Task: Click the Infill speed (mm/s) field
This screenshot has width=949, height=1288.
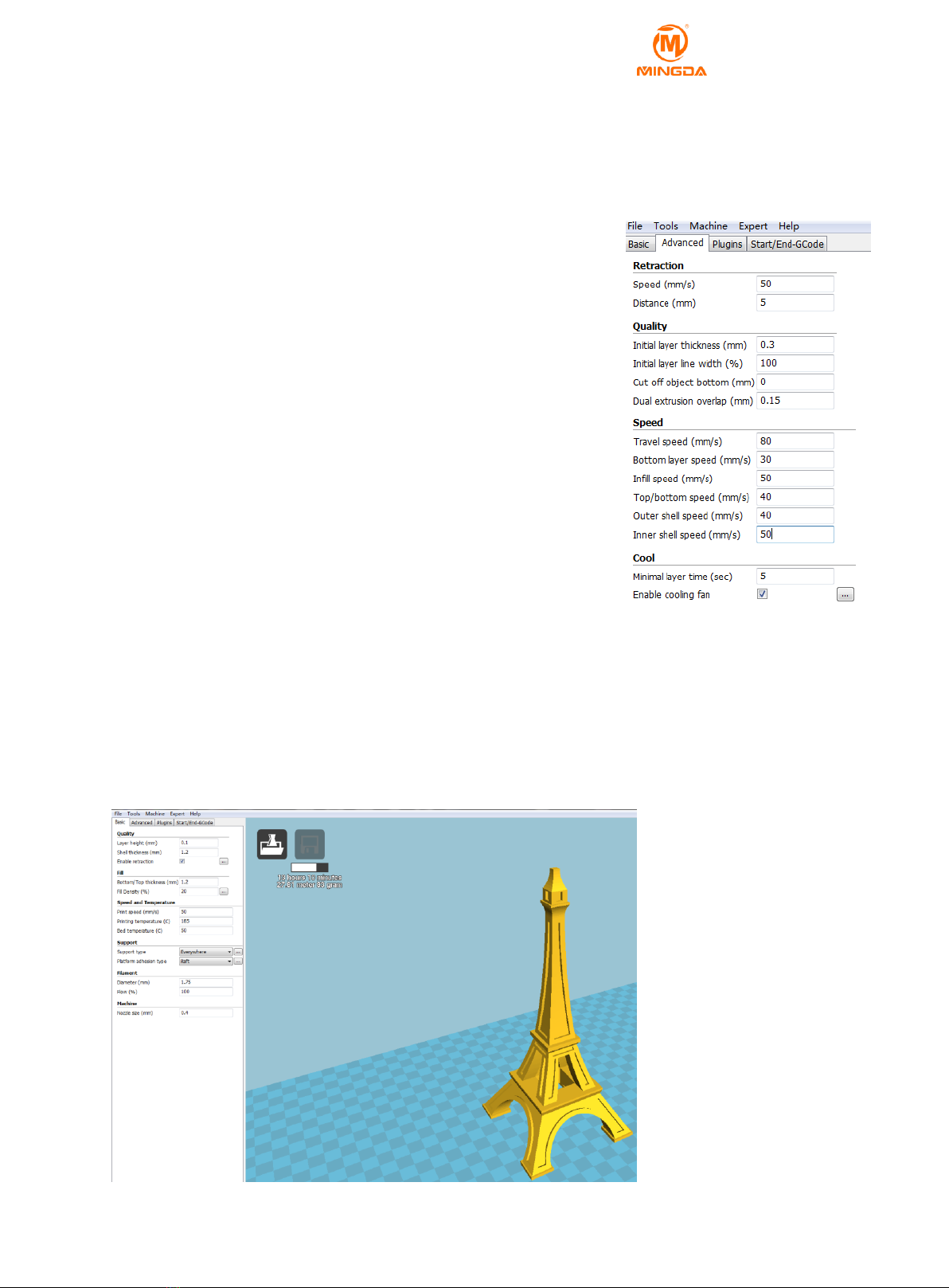Action: [795, 479]
